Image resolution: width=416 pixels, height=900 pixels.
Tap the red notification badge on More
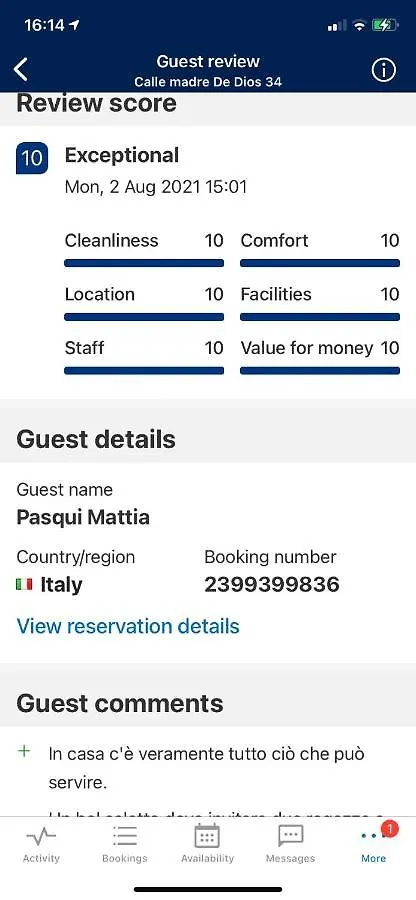389,829
